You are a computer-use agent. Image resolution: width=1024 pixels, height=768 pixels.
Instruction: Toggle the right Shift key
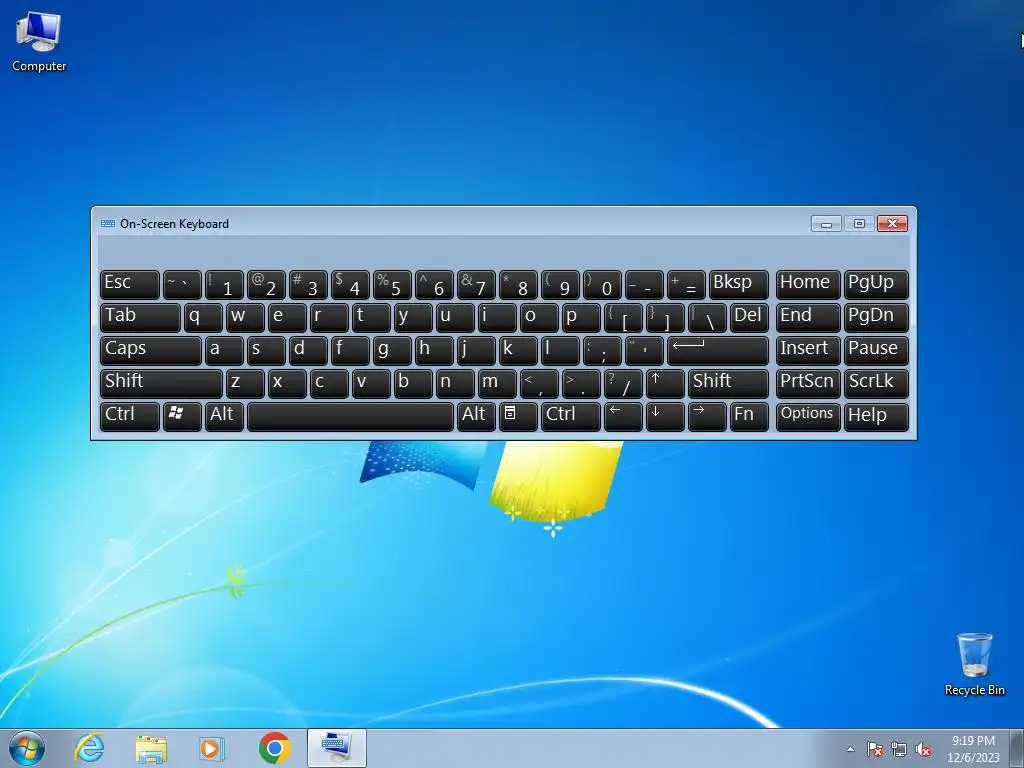coord(728,383)
